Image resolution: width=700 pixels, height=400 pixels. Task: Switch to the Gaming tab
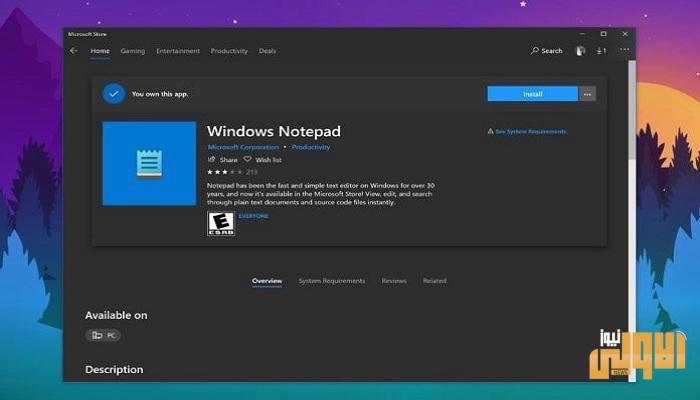(132, 51)
